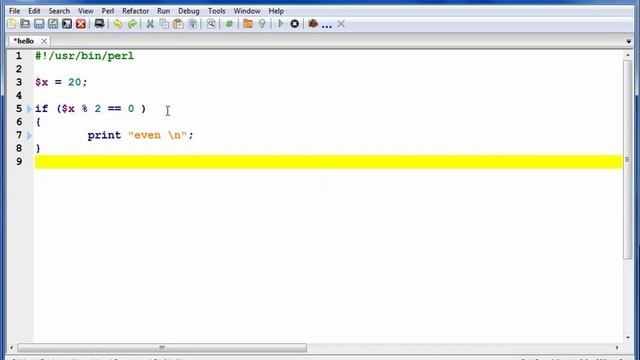Screen dimensions: 640x360
Task: Stop execution with the black circle icon
Action: tap(295, 24)
